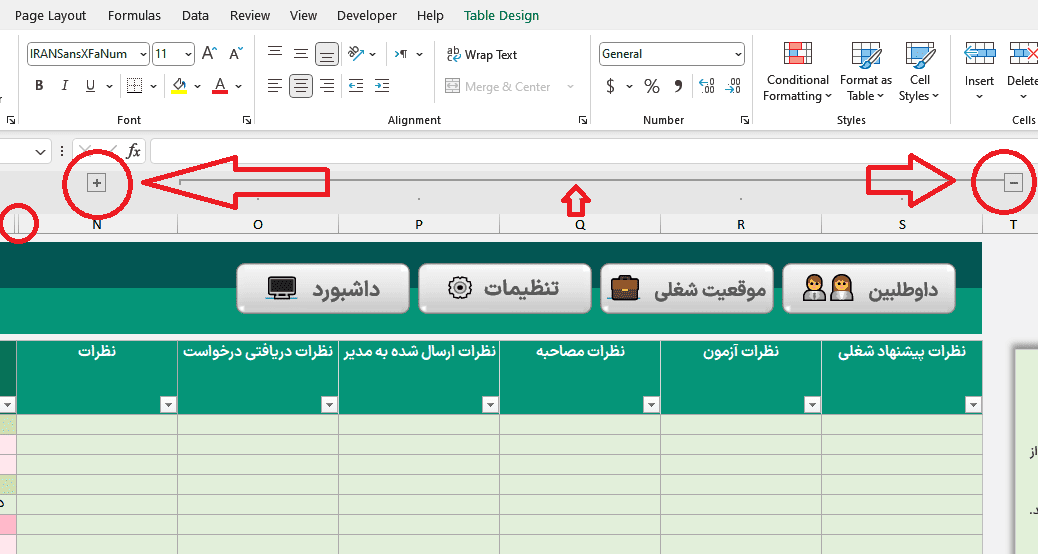Click Merge & Center button

[x=498, y=86]
